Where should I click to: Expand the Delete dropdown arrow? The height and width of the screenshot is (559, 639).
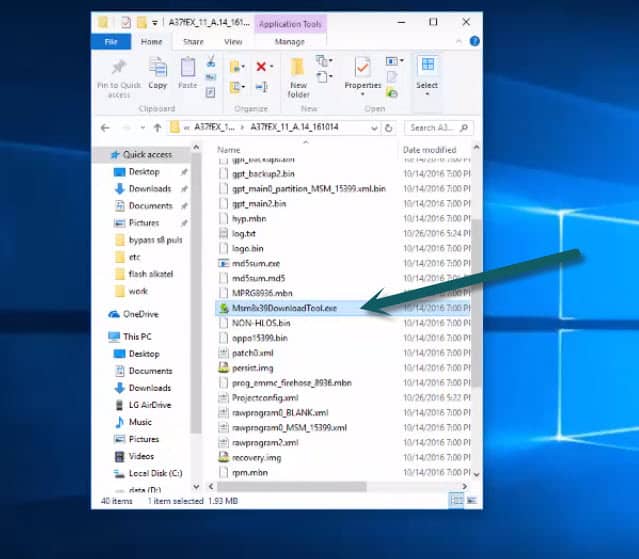tap(271, 66)
